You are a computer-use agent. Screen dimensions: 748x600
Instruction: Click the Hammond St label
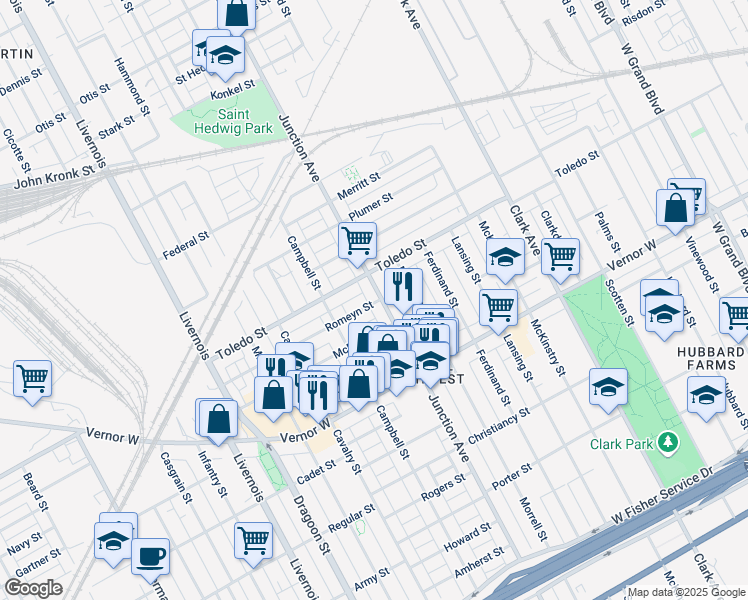(x=132, y=87)
